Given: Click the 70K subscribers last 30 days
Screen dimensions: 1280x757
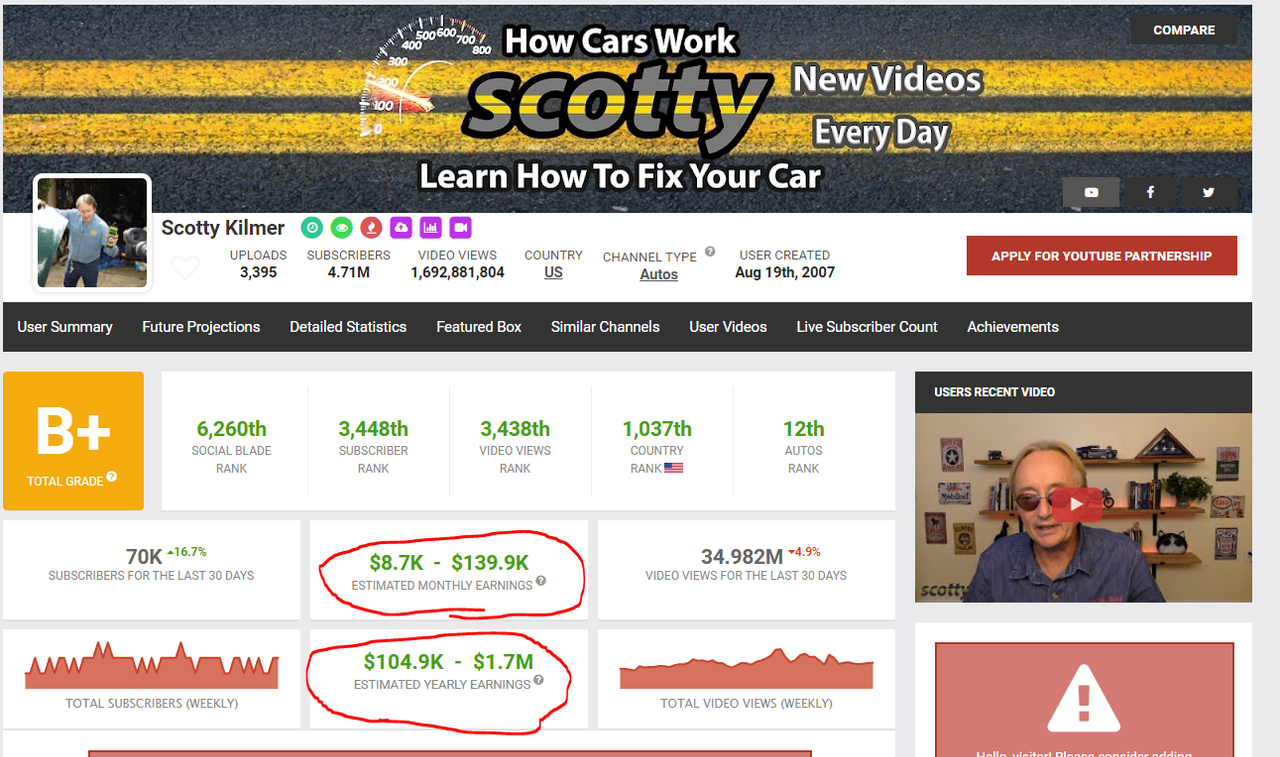Looking at the screenshot, I should [x=144, y=557].
